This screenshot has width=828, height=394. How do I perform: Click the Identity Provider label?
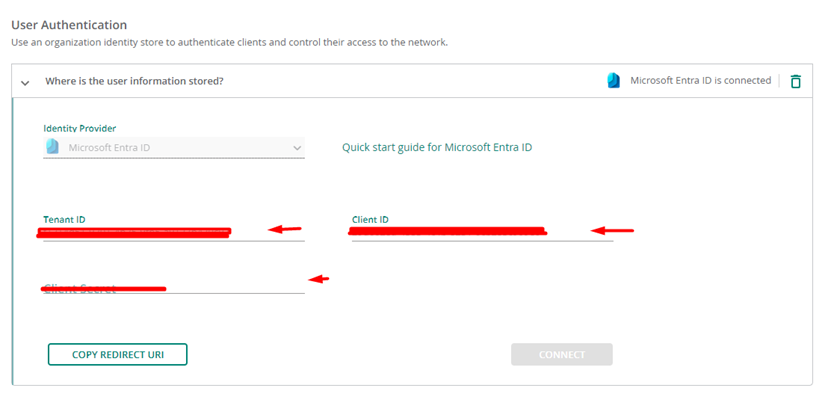pos(80,128)
